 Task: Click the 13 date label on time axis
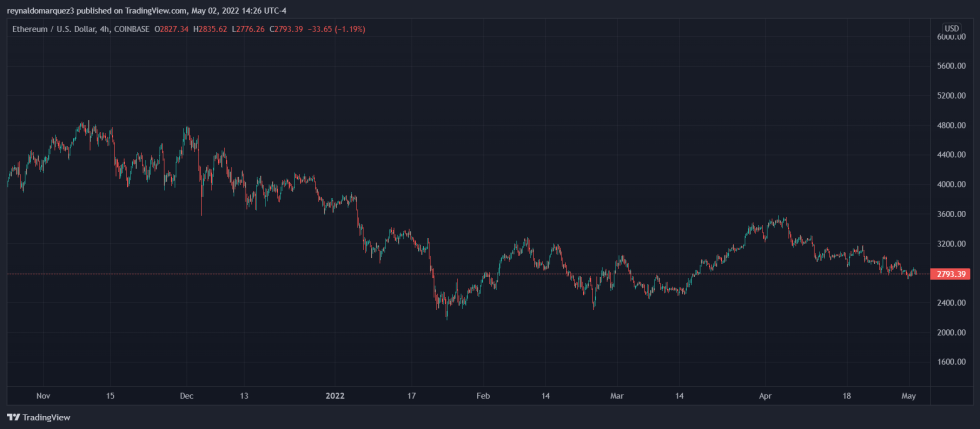pyautogui.click(x=244, y=396)
